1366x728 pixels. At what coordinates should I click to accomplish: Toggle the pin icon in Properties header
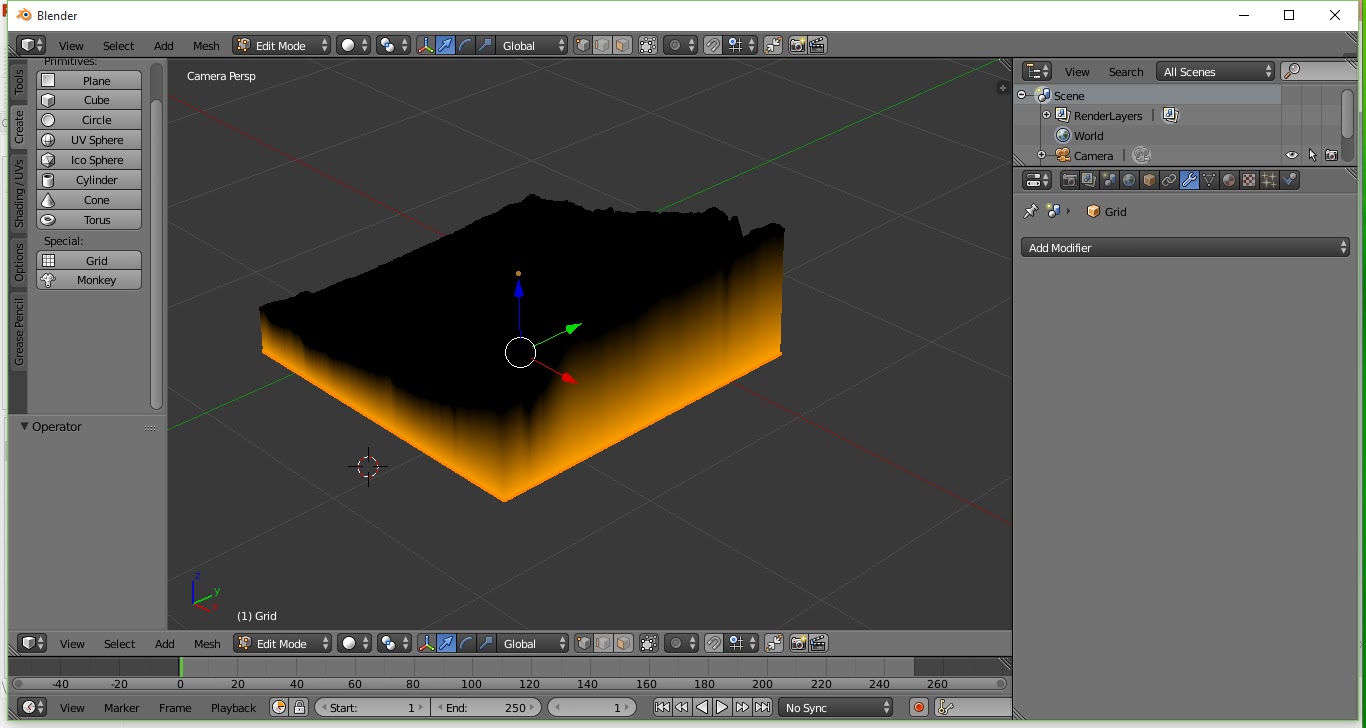click(1029, 211)
